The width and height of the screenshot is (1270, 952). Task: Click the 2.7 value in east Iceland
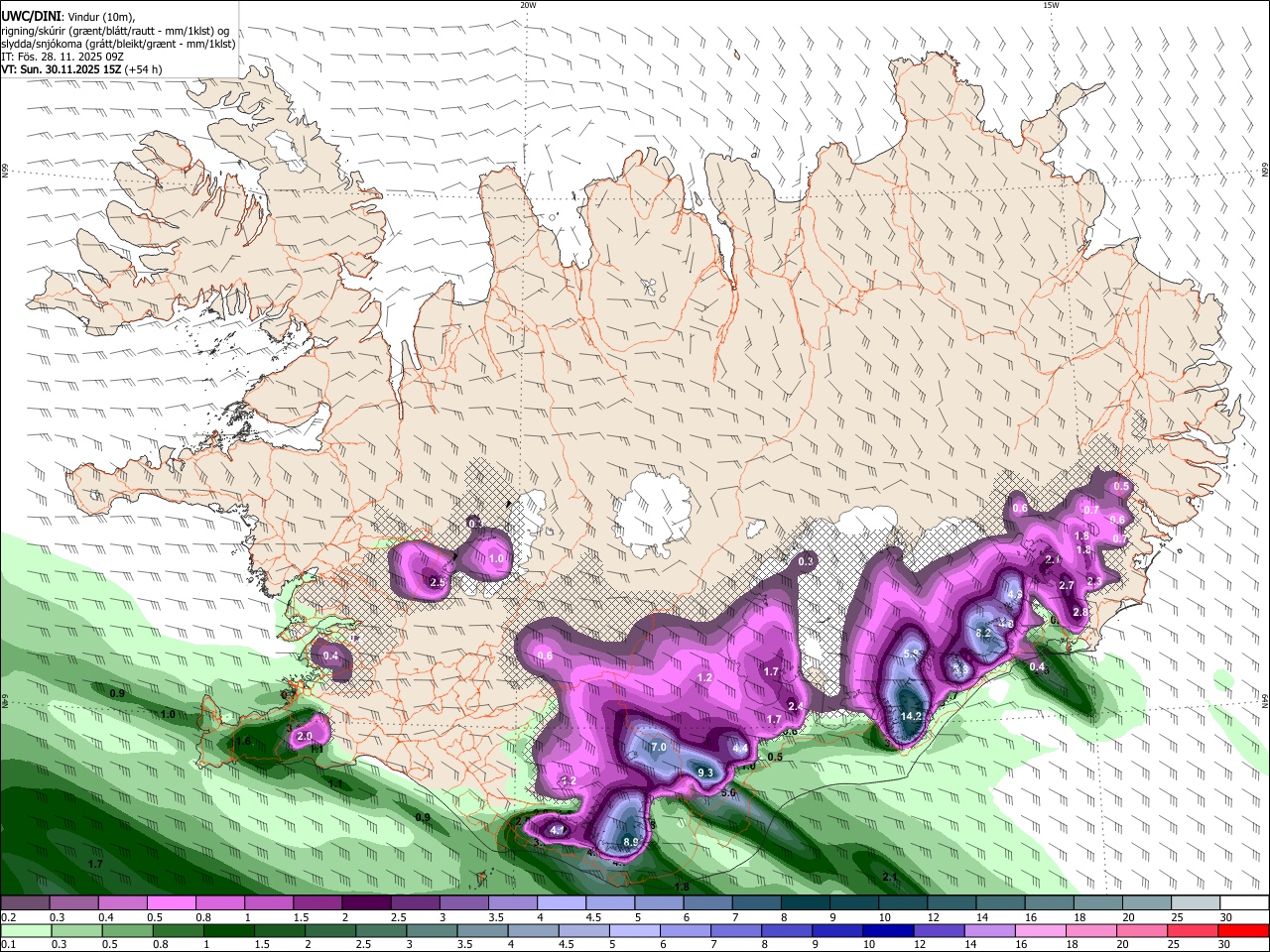(1067, 586)
